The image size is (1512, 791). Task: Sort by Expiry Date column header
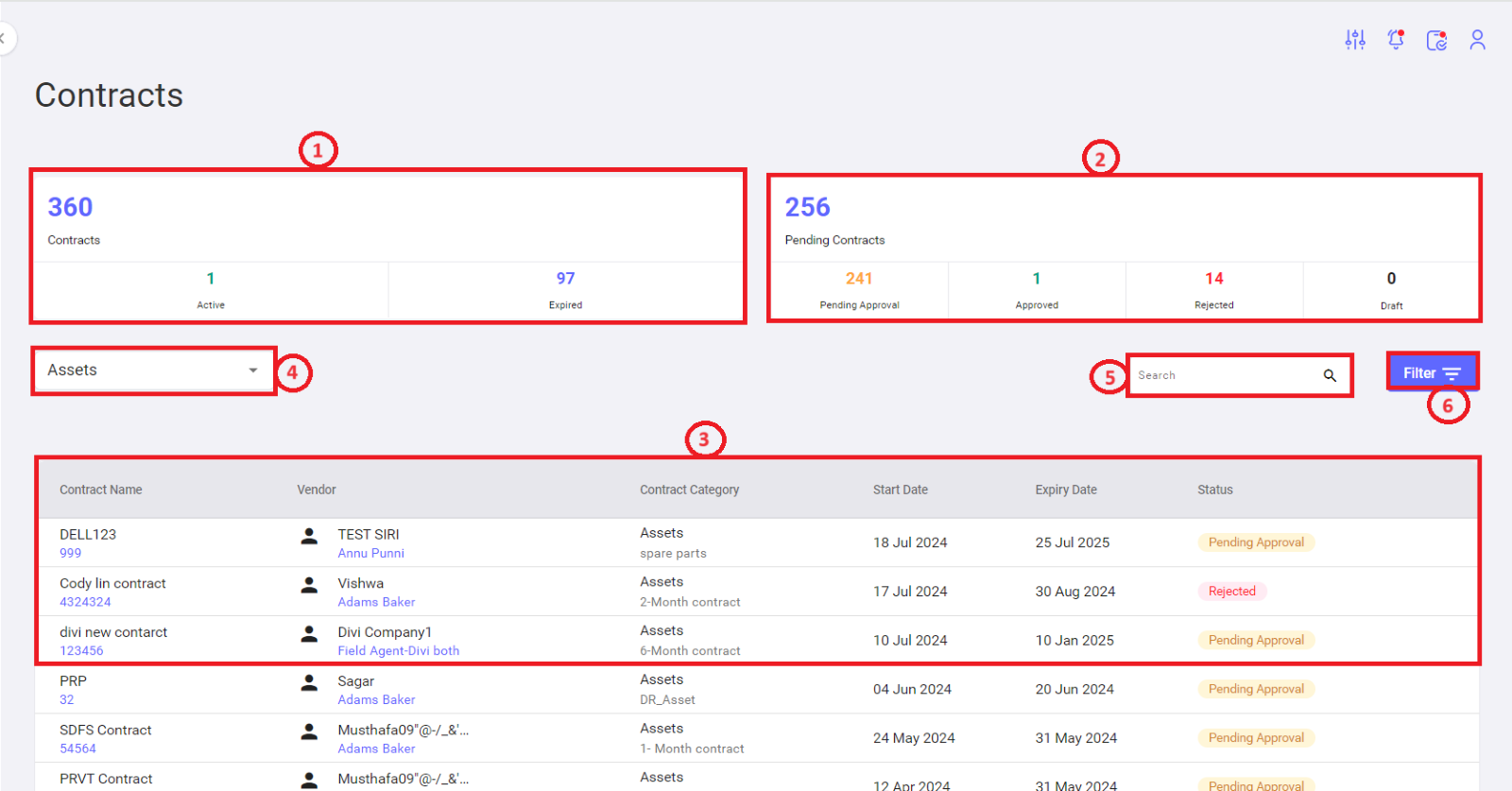(x=1065, y=490)
